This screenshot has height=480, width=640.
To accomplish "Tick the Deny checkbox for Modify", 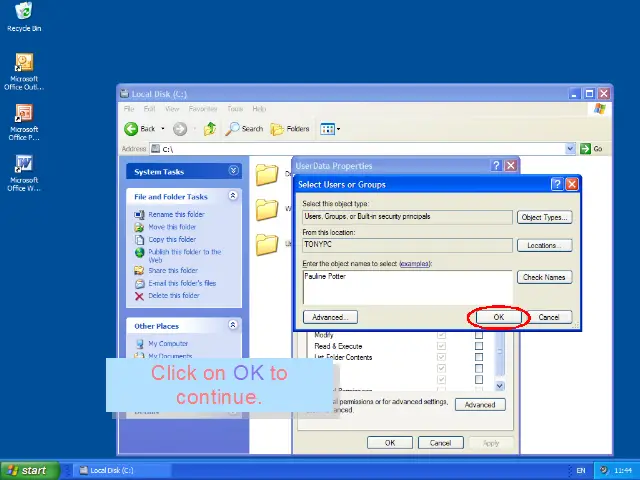I will pyautogui.click(x=478, y=335).
